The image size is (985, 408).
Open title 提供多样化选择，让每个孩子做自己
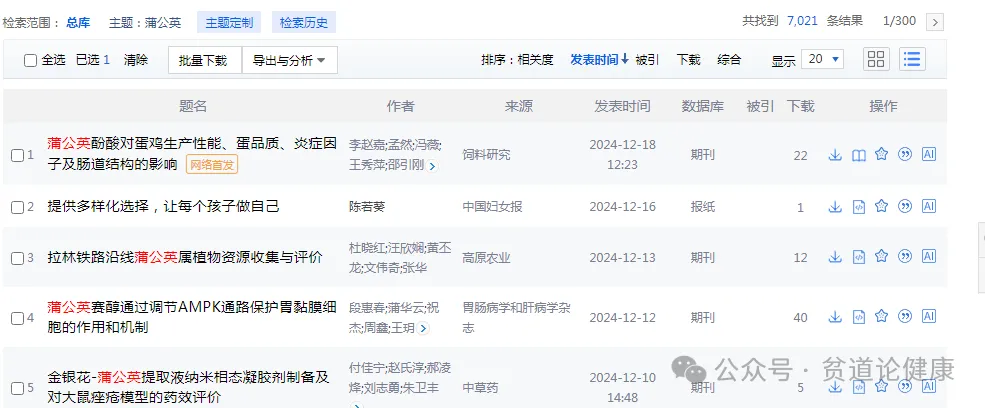click(x=163, y=206)
